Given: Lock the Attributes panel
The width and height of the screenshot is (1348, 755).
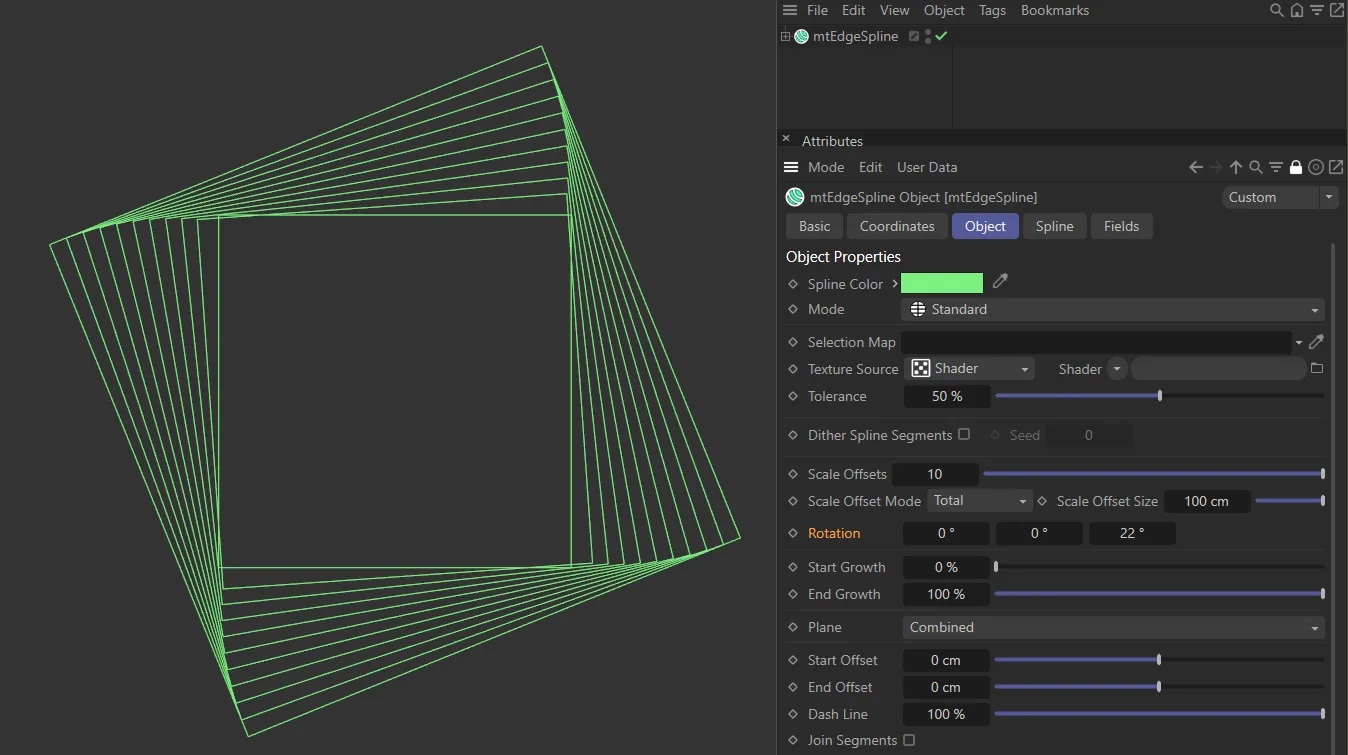Looking at the screenshot, I should click(x=1296, y=167).
